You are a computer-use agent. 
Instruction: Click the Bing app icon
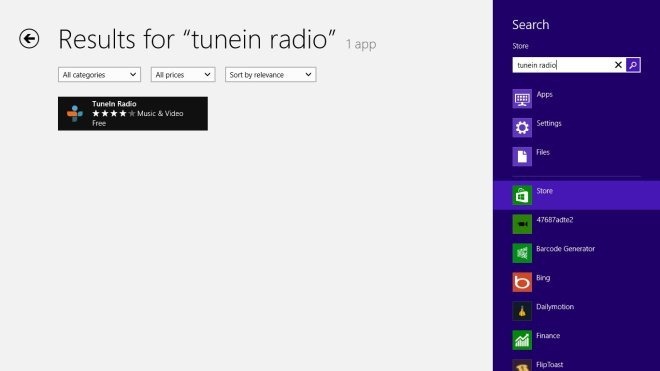pyautogui.click(x=522, y=282)
